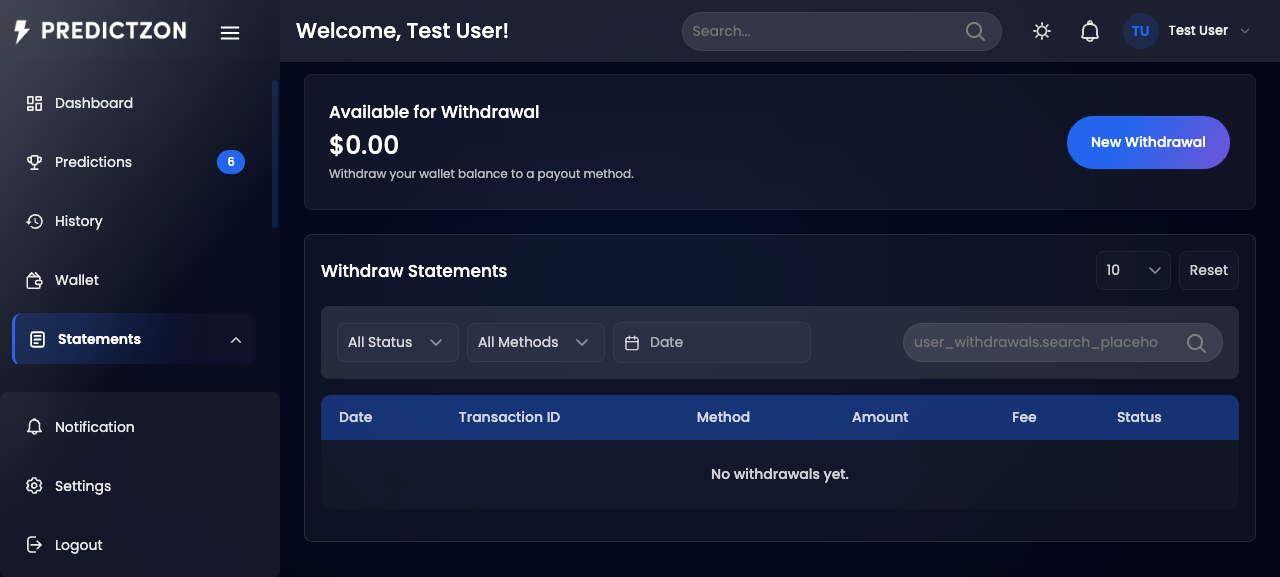Viewport: 1280px width, 577px height.
Task: Click the $0.00 balance amount
Action: (364, 145)
